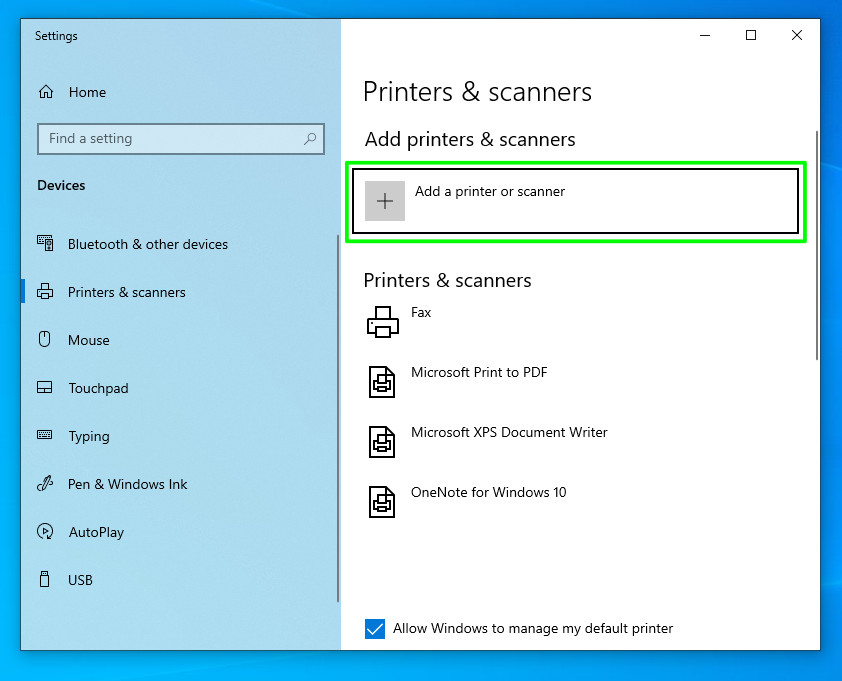The height and width of the screenshot is (681, 842).
Task: Click the search magnifier in Find a setting
Action: (x=311, y=139)
